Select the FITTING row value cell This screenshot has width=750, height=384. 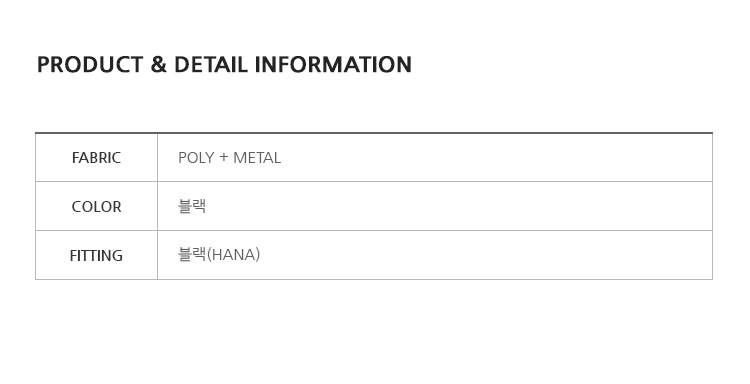[435, 255]
